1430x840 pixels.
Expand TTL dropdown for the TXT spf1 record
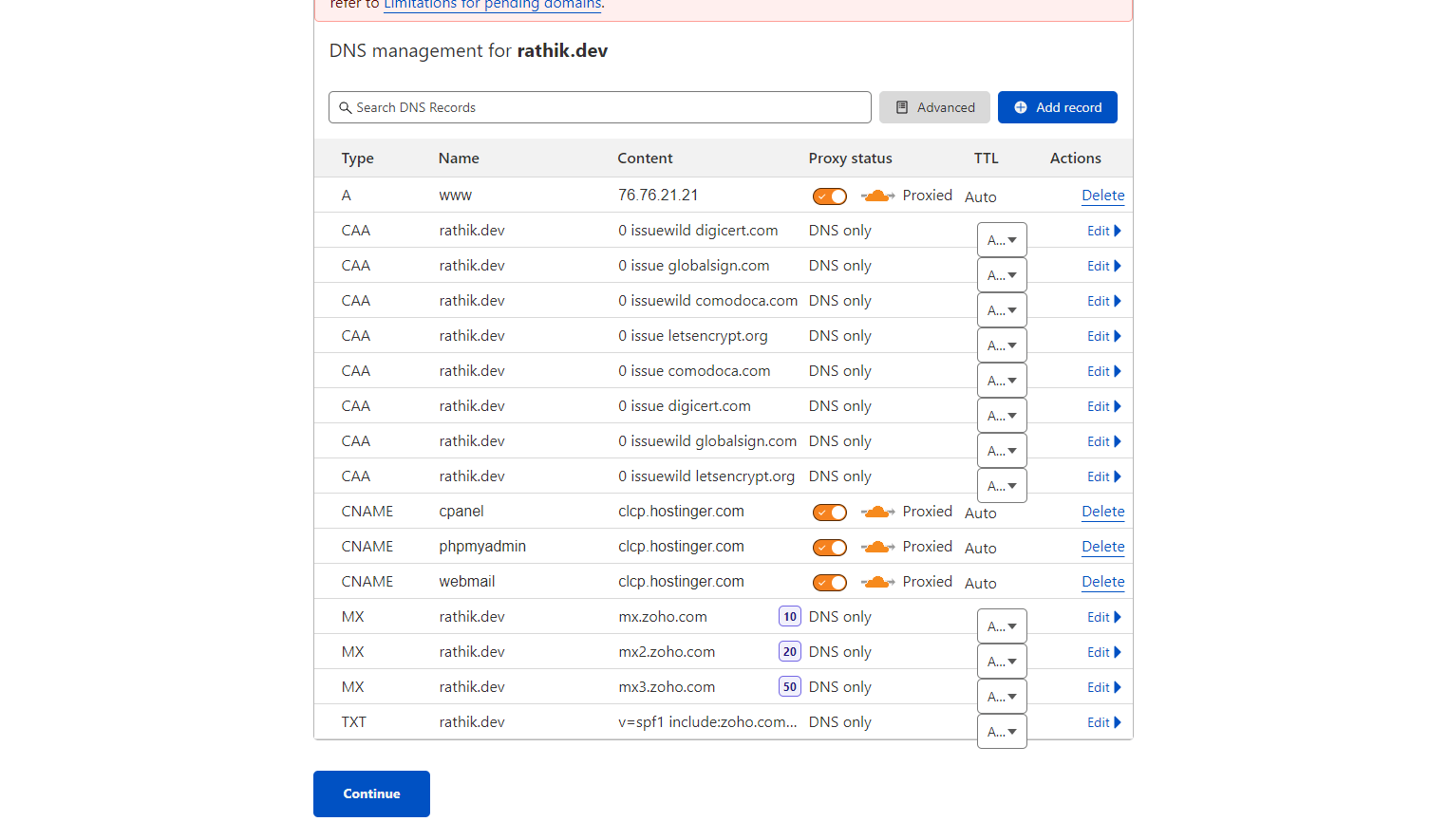click(x=1002, y=732)
